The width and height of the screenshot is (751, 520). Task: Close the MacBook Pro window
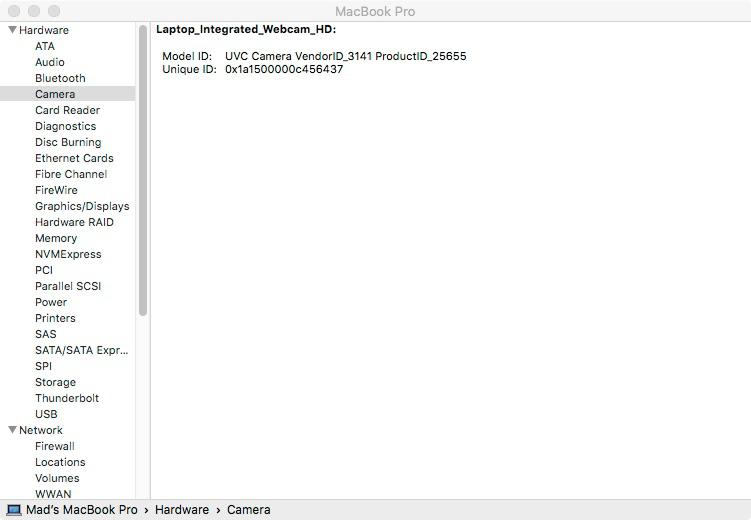[14, 11]
